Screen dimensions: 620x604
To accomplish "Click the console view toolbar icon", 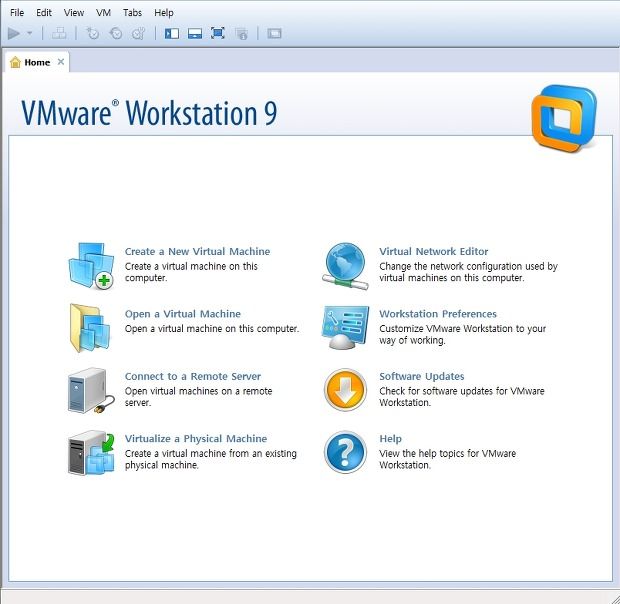I will 274,34.
